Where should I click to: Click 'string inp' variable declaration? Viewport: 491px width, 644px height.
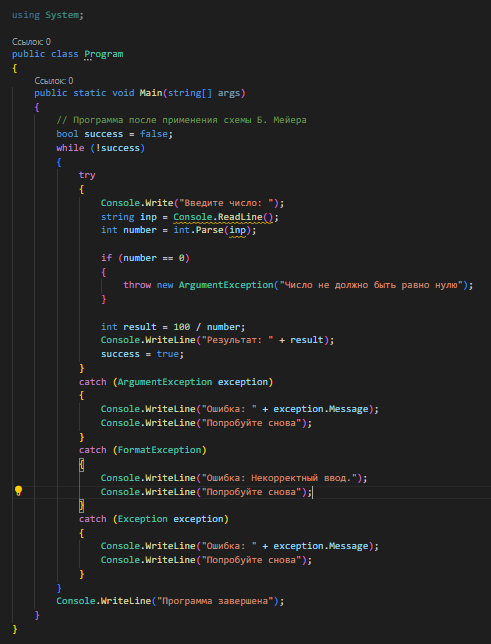(x=129, y=217)
